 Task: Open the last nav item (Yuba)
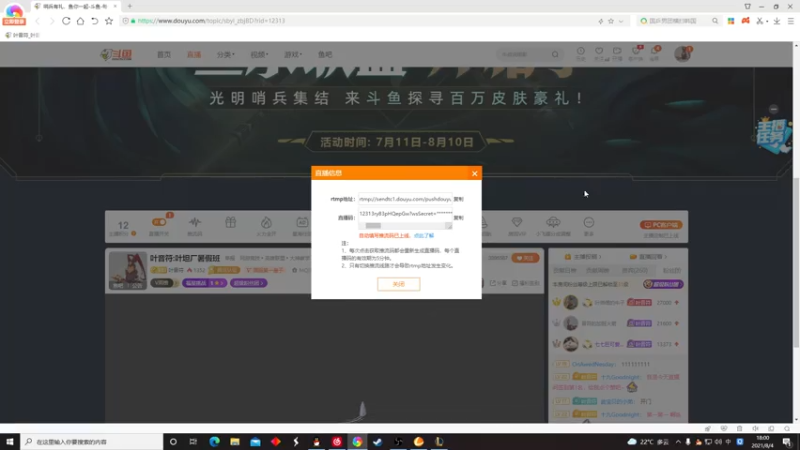pos(325,55)
